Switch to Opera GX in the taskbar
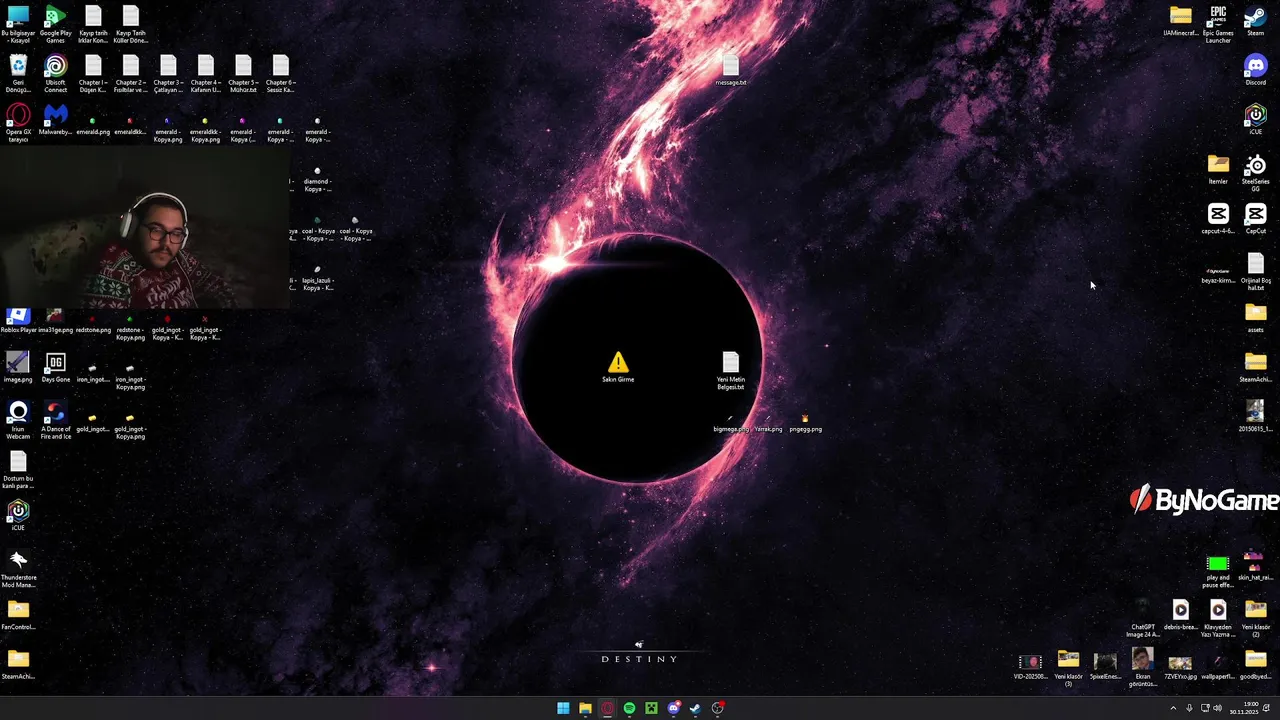 click(607, 708)
